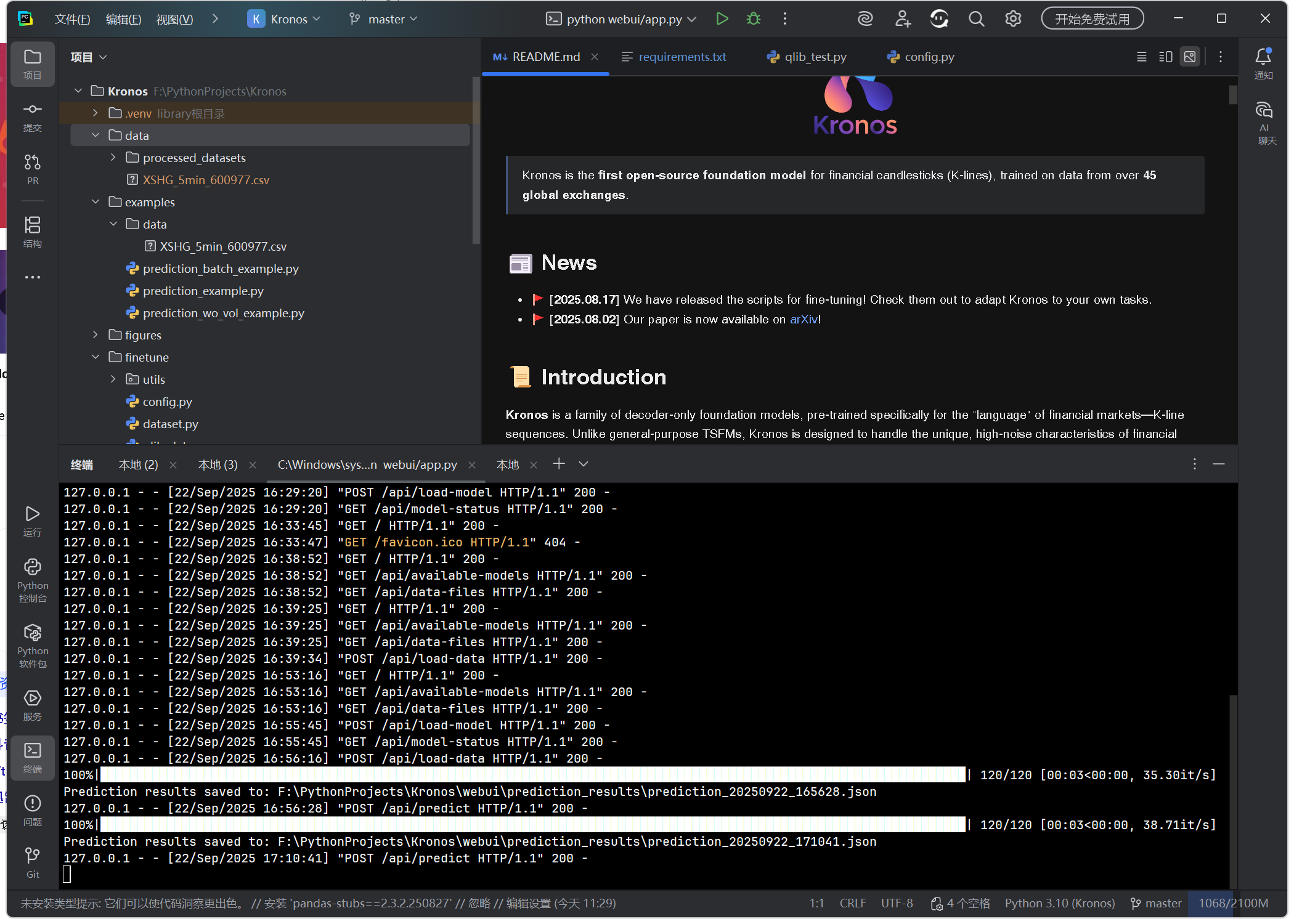Click CRLF line separator in status bar
The image size is (1294, 924).
coord(853,903)
